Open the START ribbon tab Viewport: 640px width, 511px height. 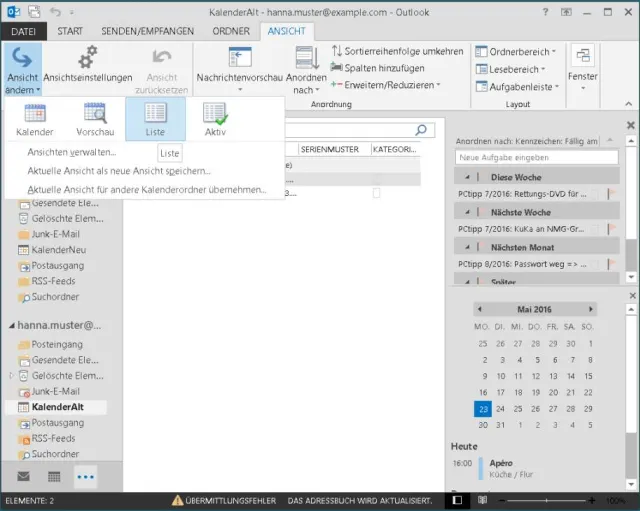coord(70,31)
